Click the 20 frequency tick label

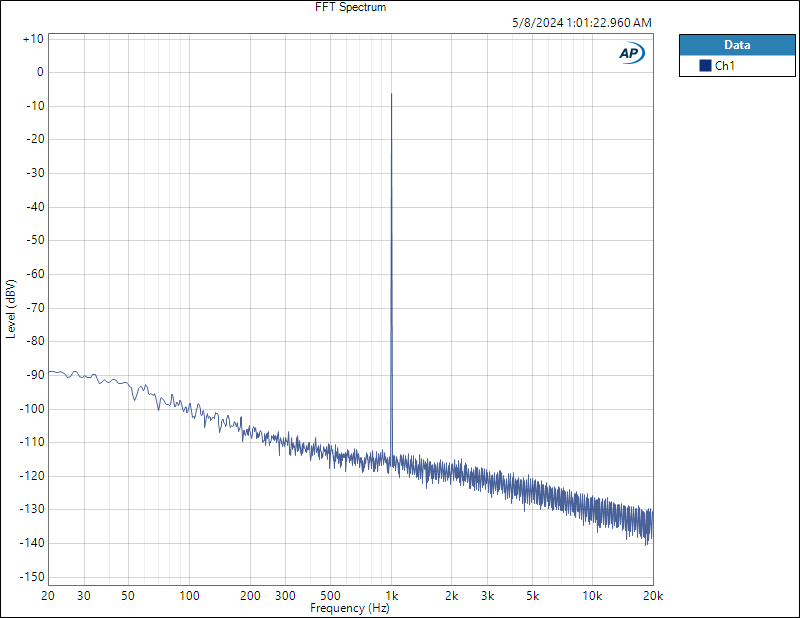coord(48,596)
